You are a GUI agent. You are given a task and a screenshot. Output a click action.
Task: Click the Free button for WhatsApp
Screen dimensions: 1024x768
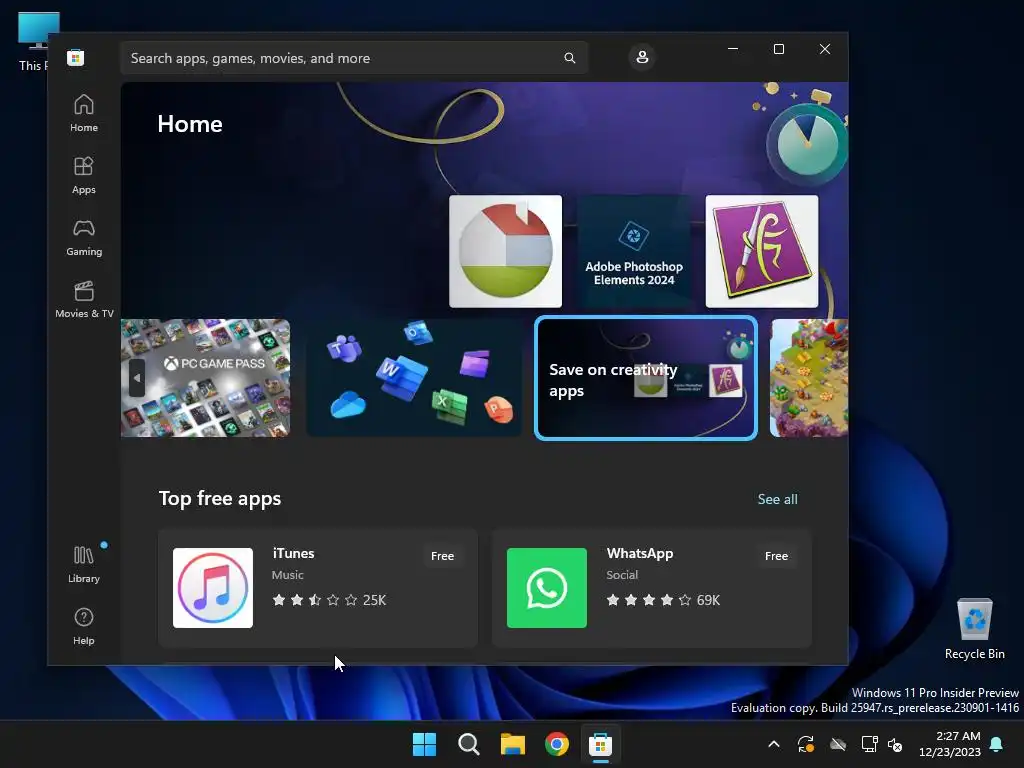pyautogui.click(x=776, y=556)
